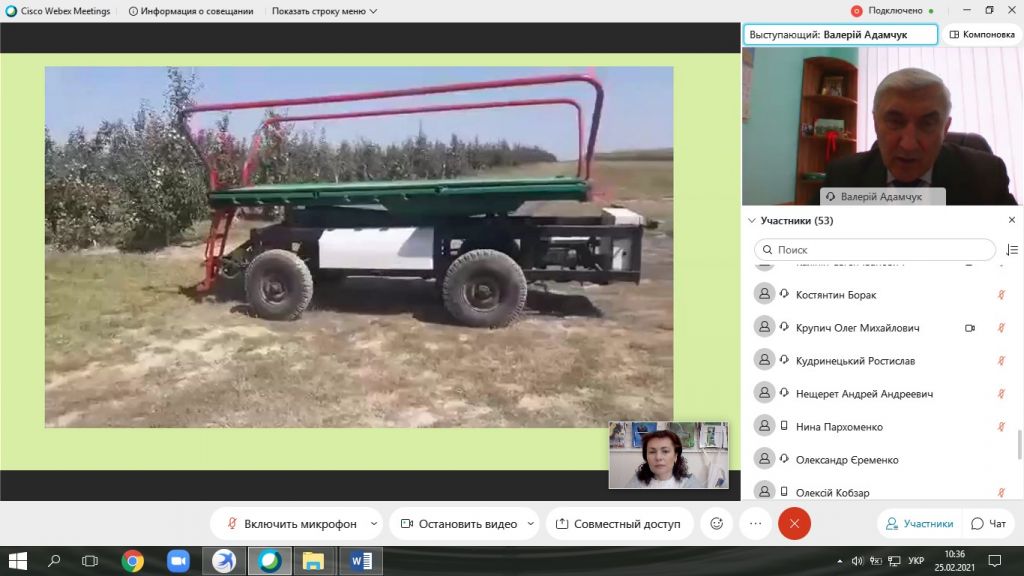This screenshot has width=1024, height=576.
Task: Click the Поиск participant search field
Action: [x=875, y=250]
